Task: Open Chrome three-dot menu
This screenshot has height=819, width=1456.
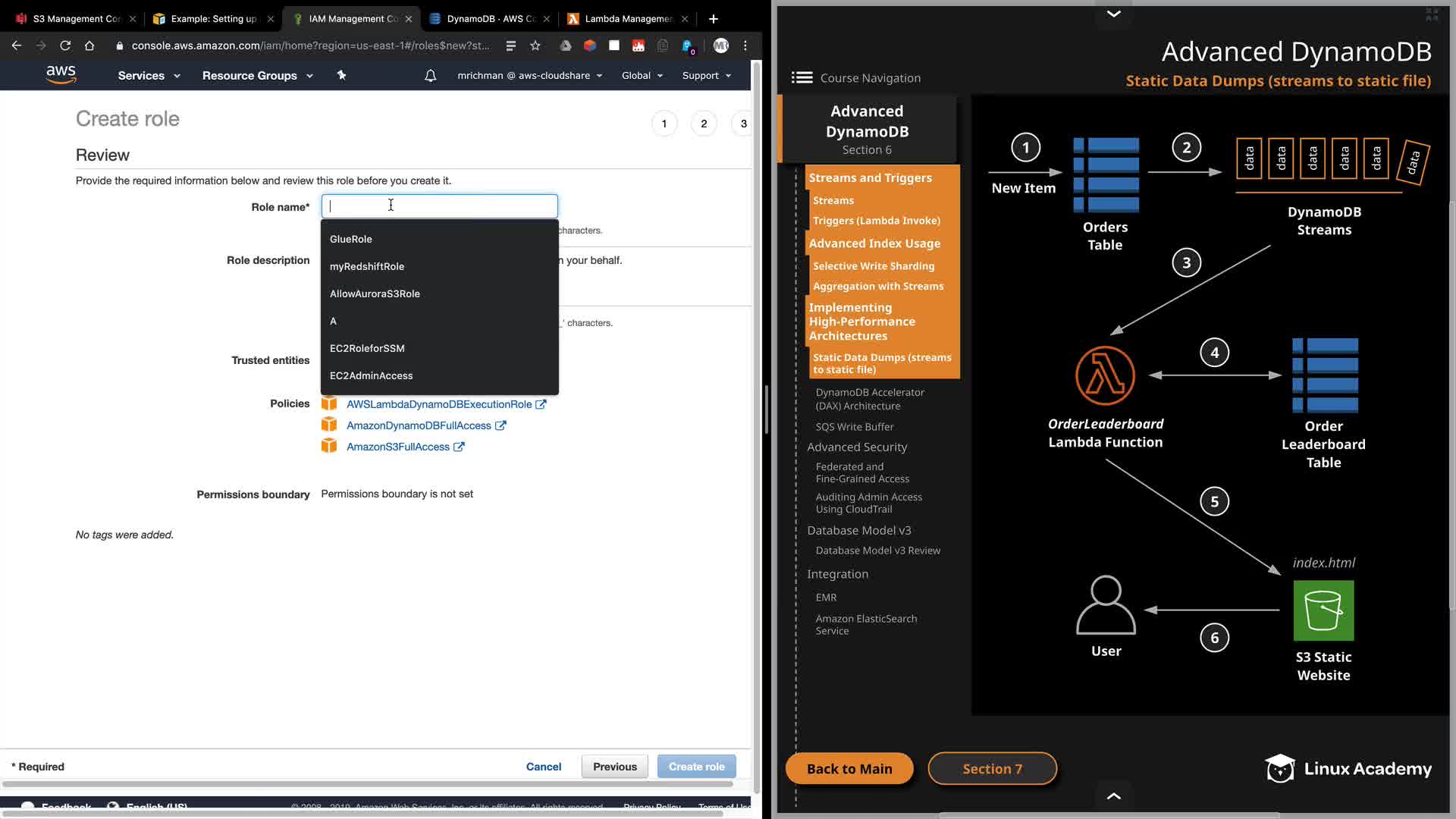Action: (745, 45)
